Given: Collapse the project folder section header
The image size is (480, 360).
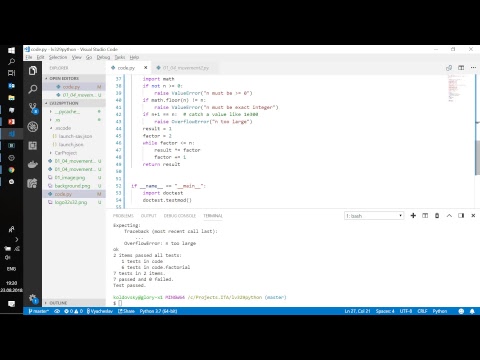Looking at the screenshot, I should 75,103.
